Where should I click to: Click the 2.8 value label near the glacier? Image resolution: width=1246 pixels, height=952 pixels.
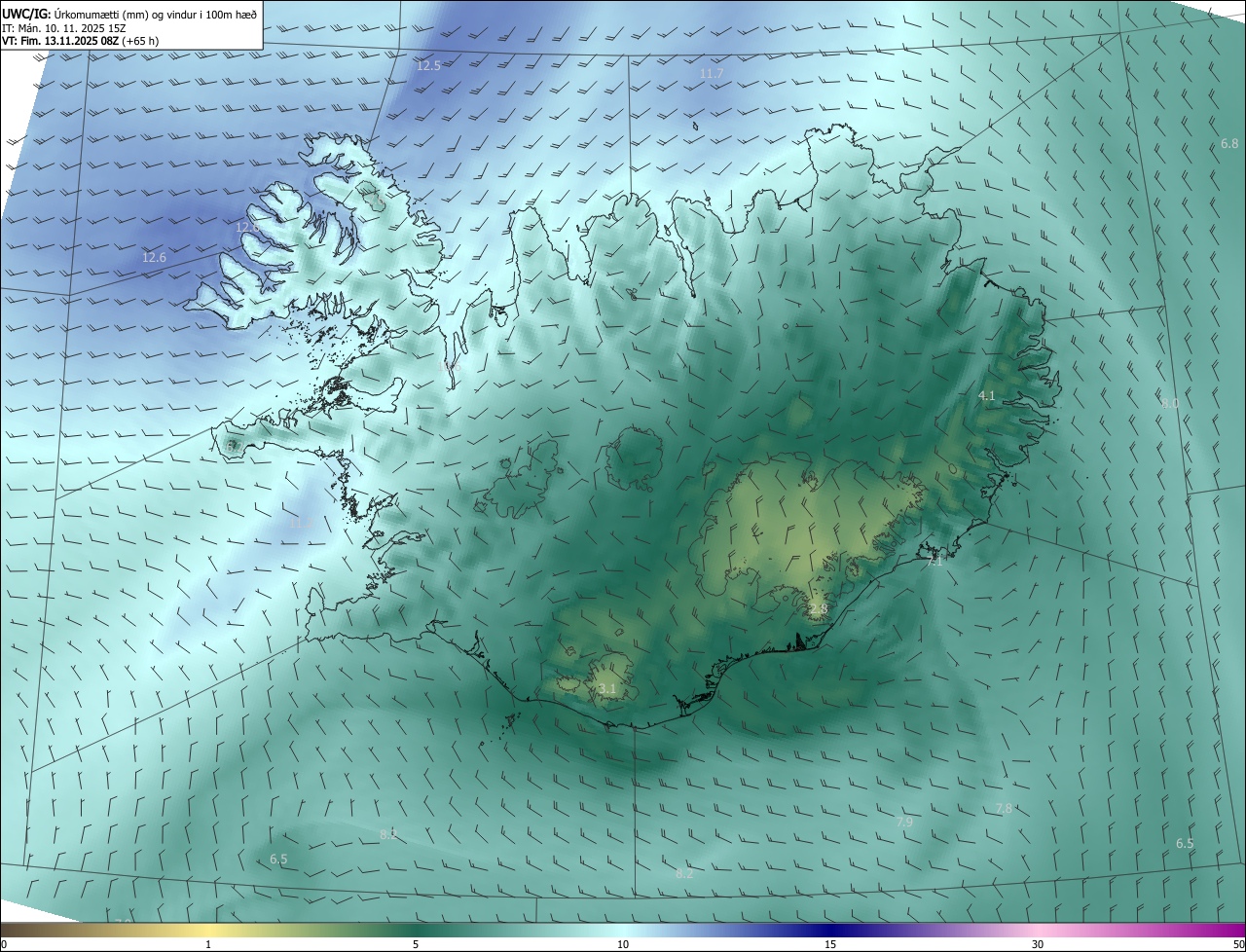tap(818, 609)
